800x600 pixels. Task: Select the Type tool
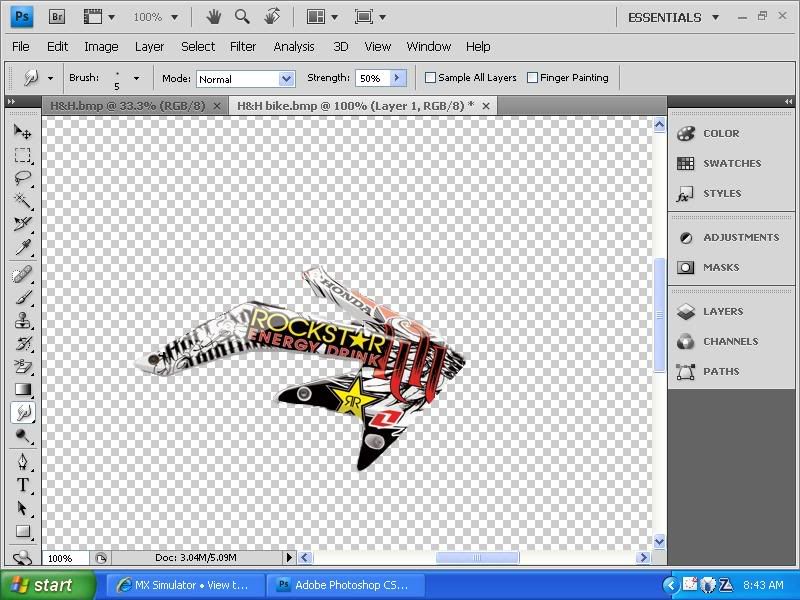22,485
